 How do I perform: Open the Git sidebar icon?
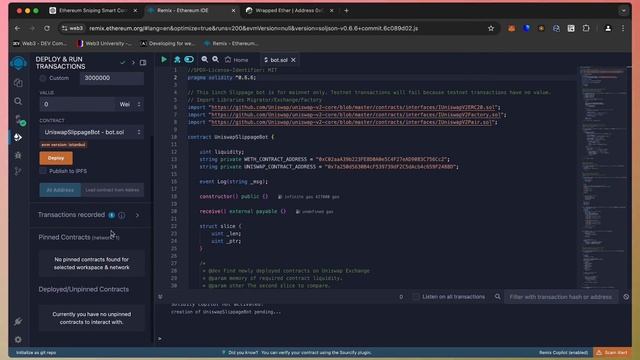tap(18, 171)
